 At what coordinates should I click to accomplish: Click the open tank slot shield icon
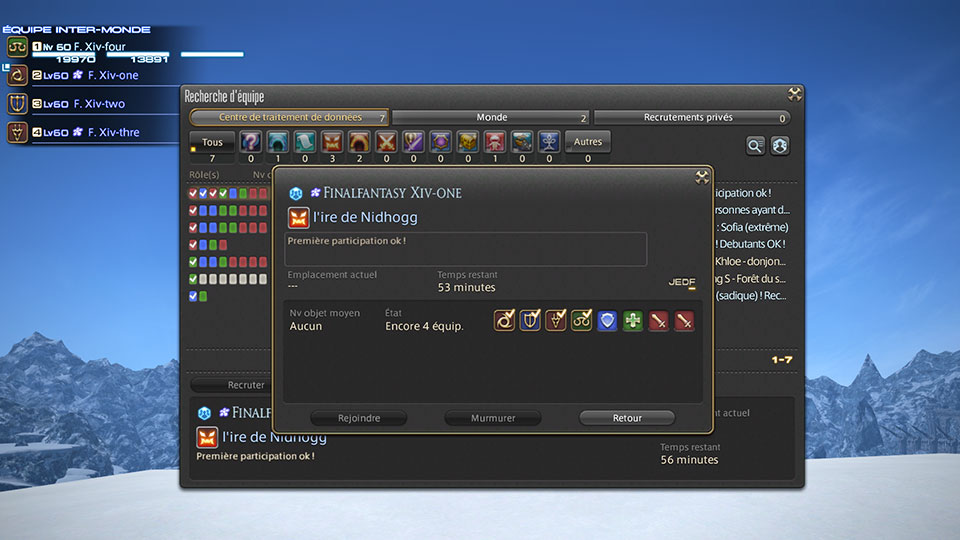tap(607, 321)
